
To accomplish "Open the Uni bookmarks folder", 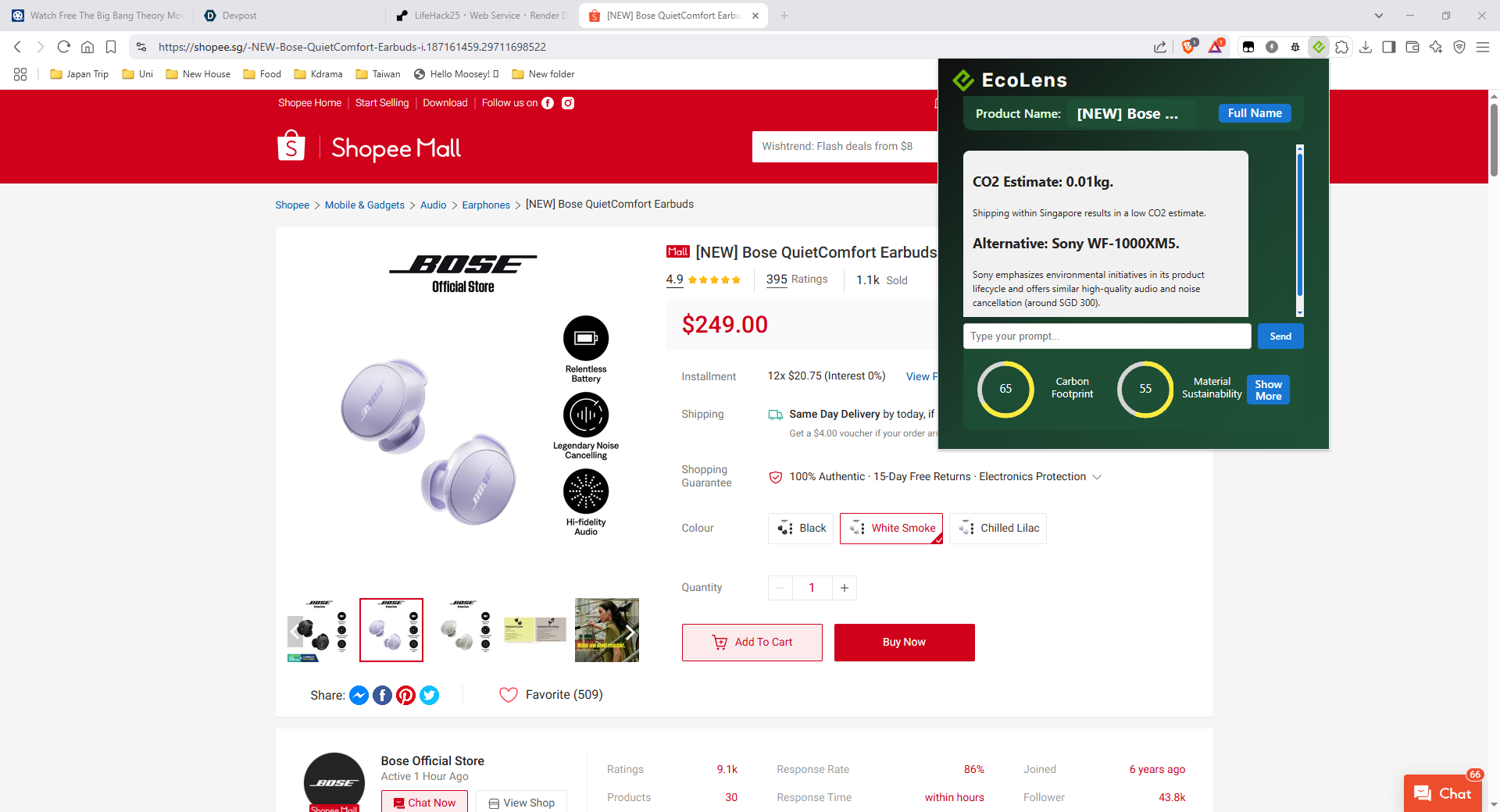I will point(137,74).
